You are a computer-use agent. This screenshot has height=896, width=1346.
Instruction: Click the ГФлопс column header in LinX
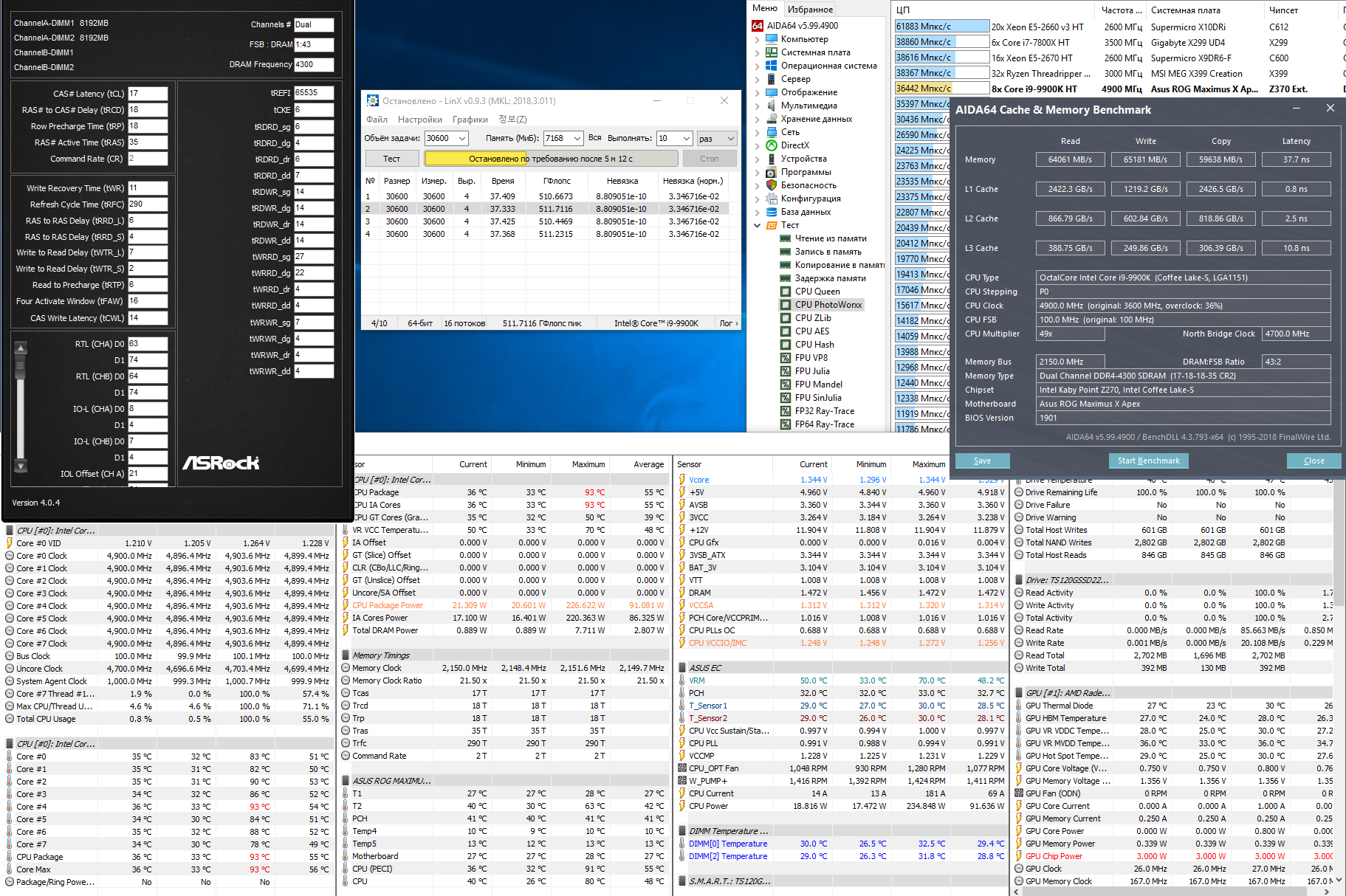coord(557,181)
